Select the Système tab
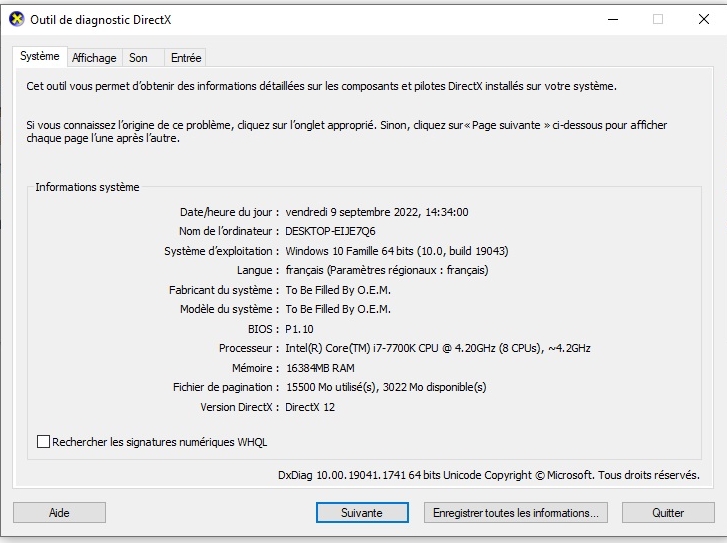Screen dimensions: 727x543 click(x=39, y=56)
